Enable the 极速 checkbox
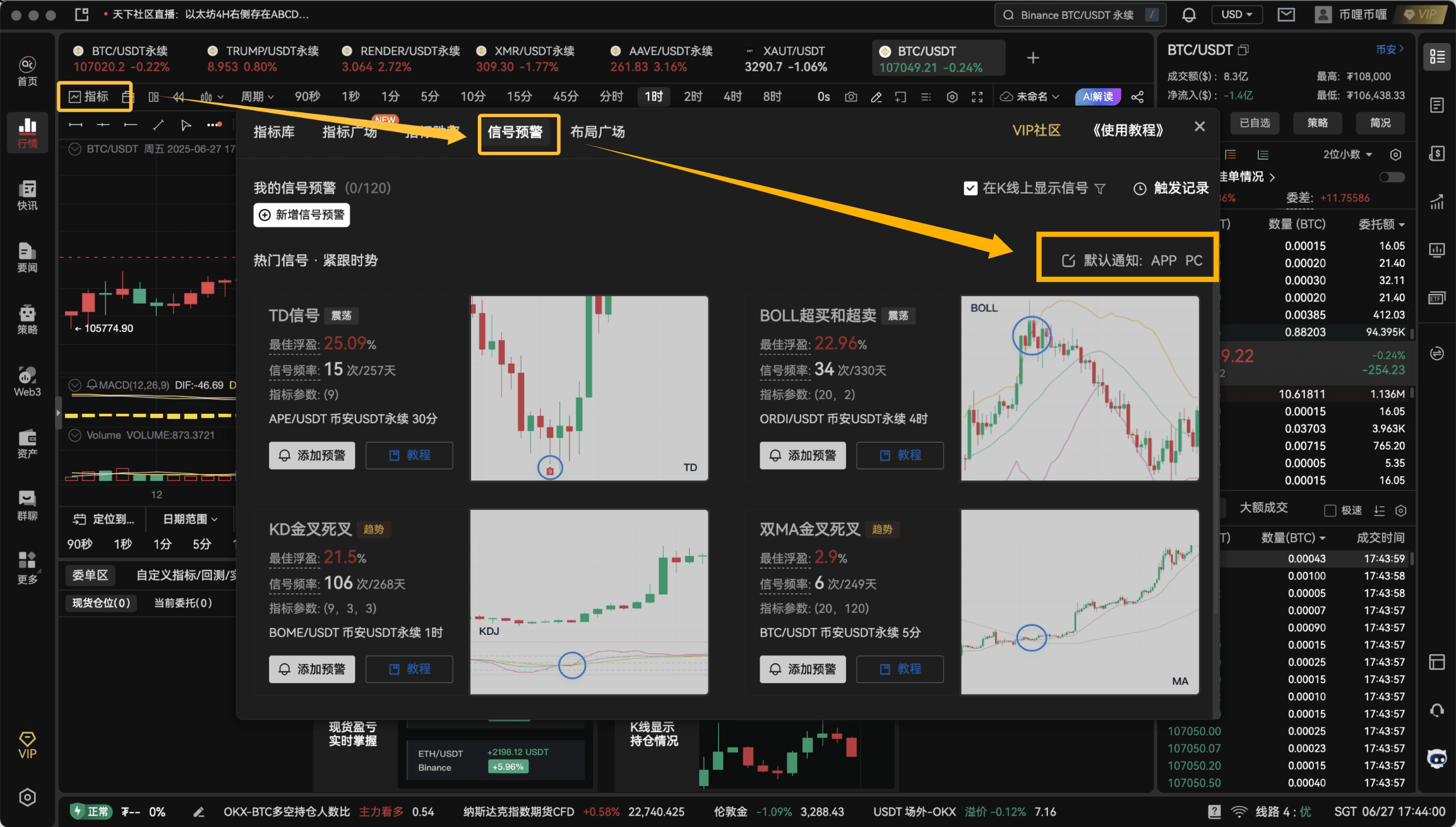The image size is (1456, 827). [x=1330, y=510]
